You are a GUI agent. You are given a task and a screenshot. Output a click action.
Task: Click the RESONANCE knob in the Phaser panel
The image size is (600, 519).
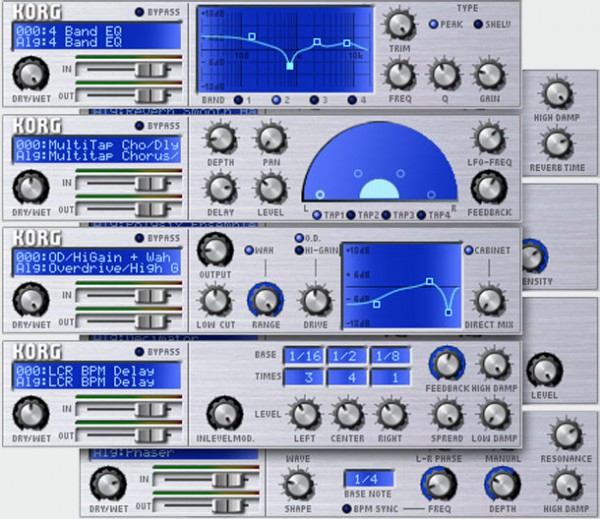566,435
